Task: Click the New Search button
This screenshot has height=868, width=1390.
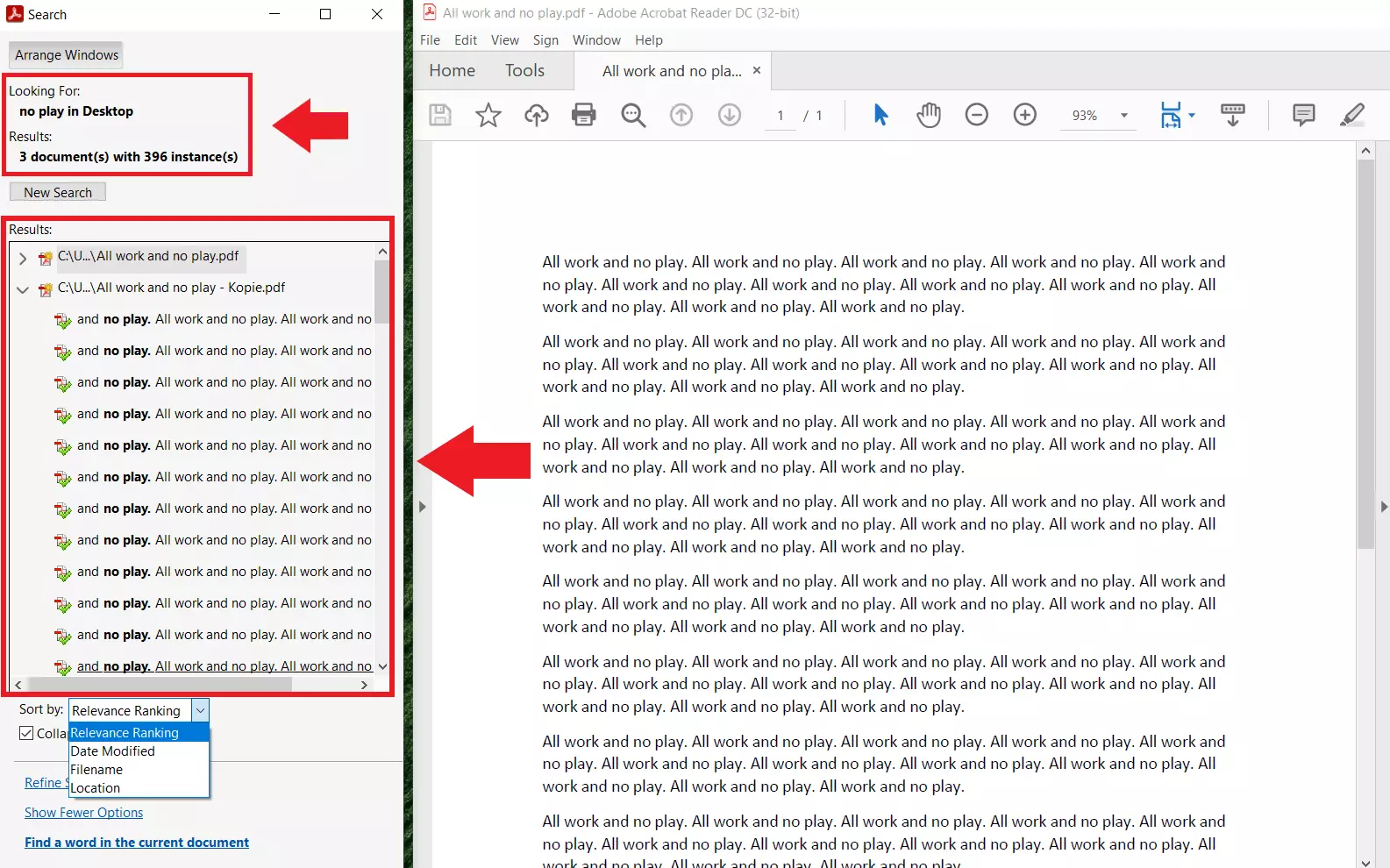Action: pyautogui.click(x=58, y=192)
